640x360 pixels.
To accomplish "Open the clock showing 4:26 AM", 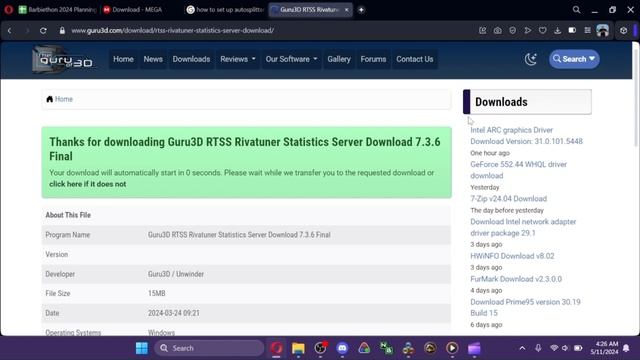I will 604,348.
